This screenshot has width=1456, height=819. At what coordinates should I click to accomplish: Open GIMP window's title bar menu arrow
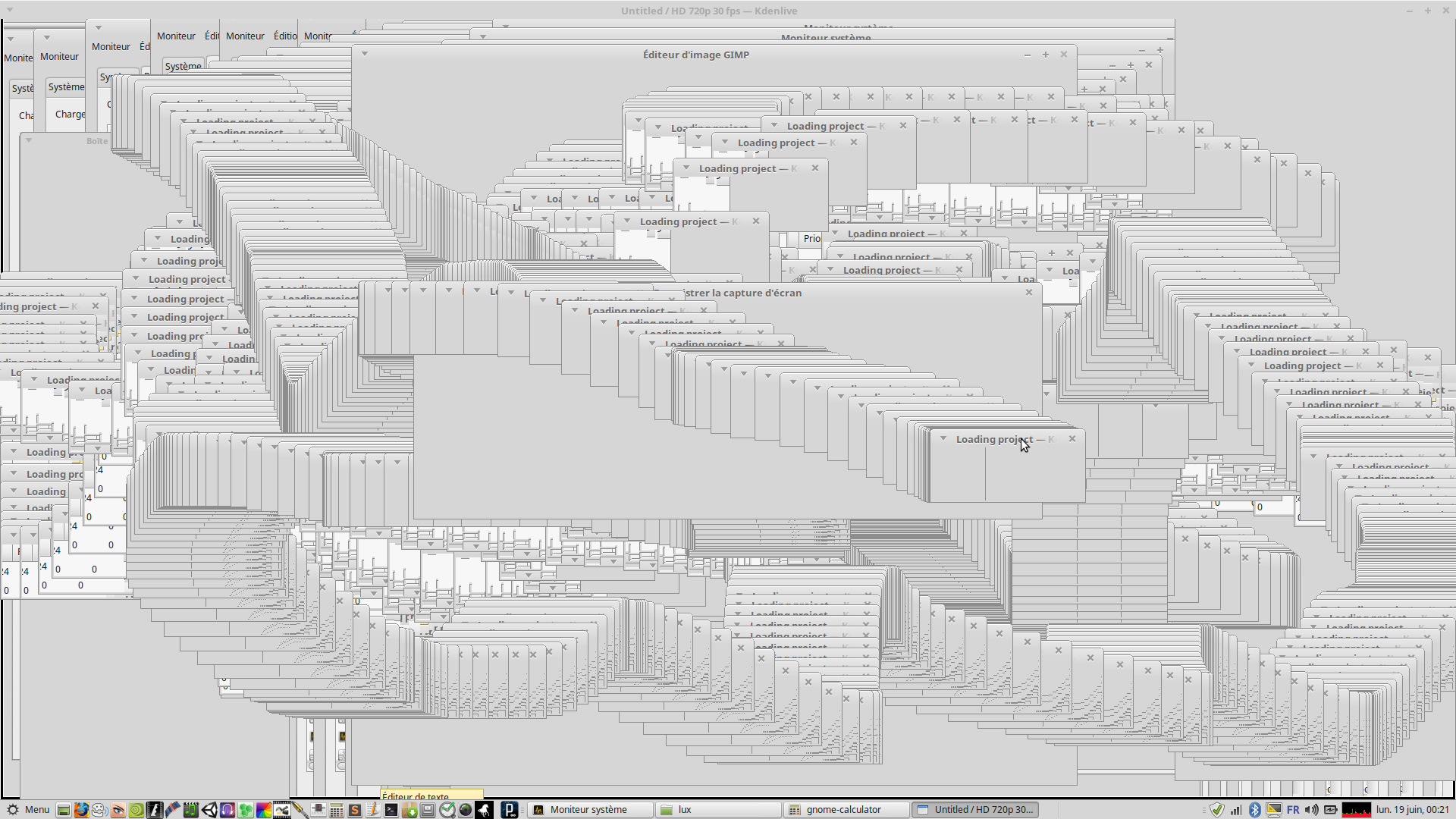pyautogui.click(x=365, y=54)
